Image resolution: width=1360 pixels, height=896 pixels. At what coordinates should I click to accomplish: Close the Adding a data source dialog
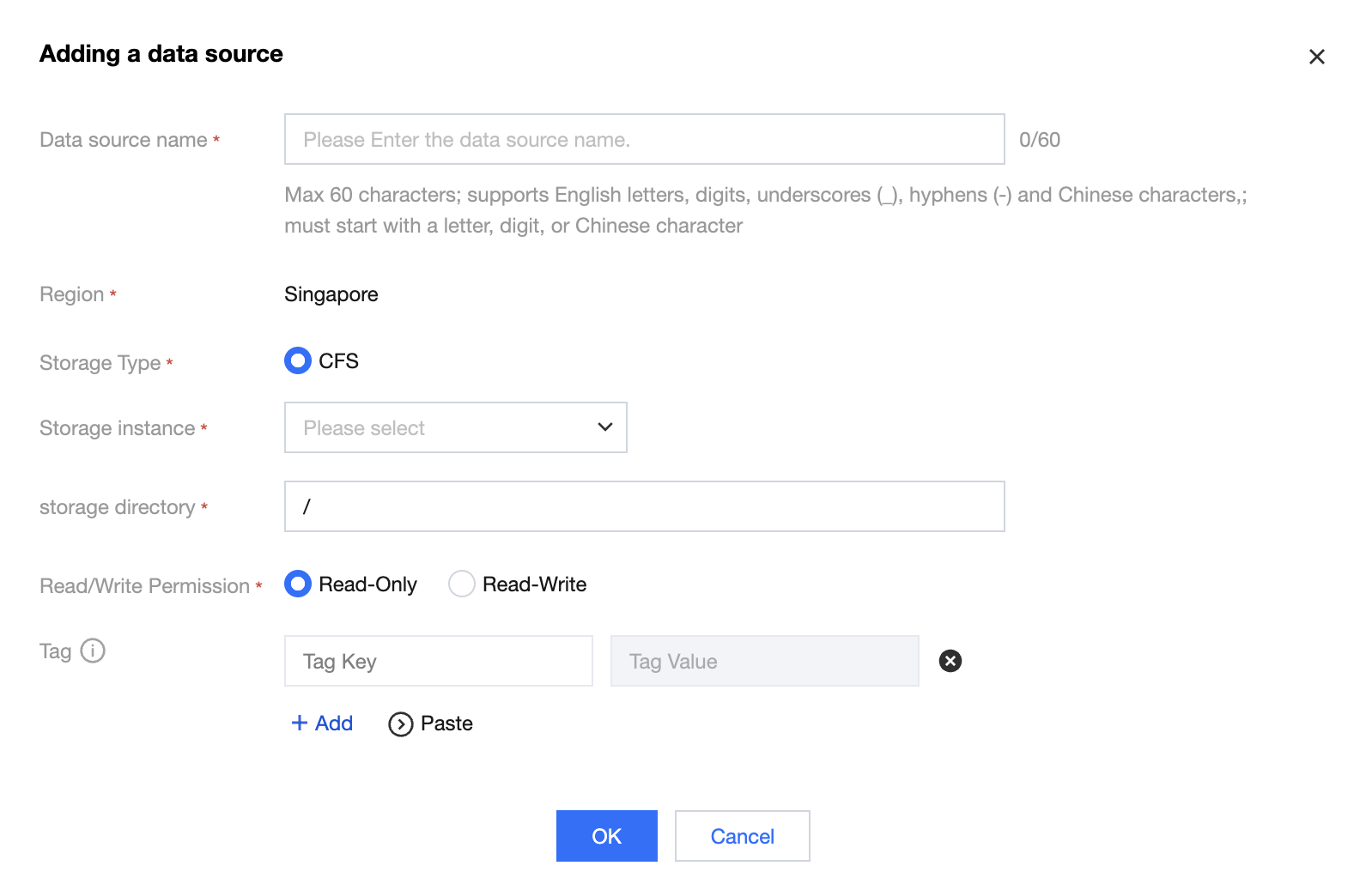coord(1316,57)
